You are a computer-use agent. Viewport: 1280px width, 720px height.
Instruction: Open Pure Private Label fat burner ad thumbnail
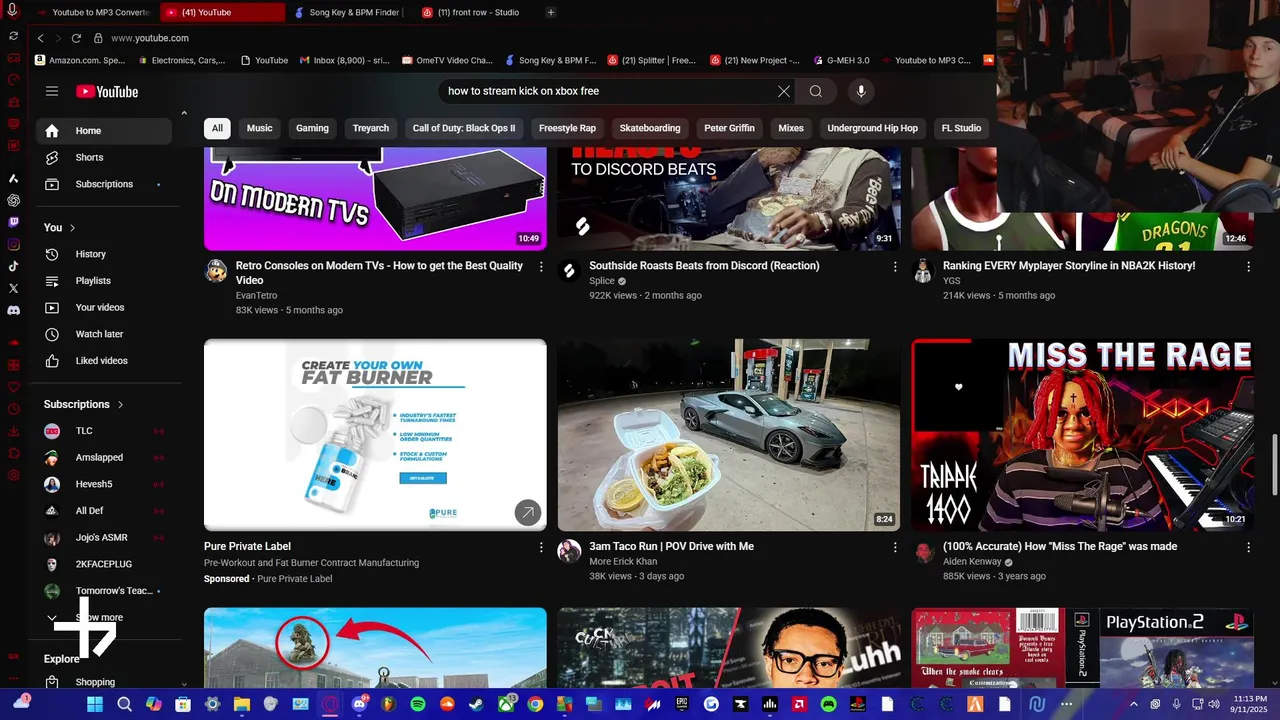click(x=375, y=435)
